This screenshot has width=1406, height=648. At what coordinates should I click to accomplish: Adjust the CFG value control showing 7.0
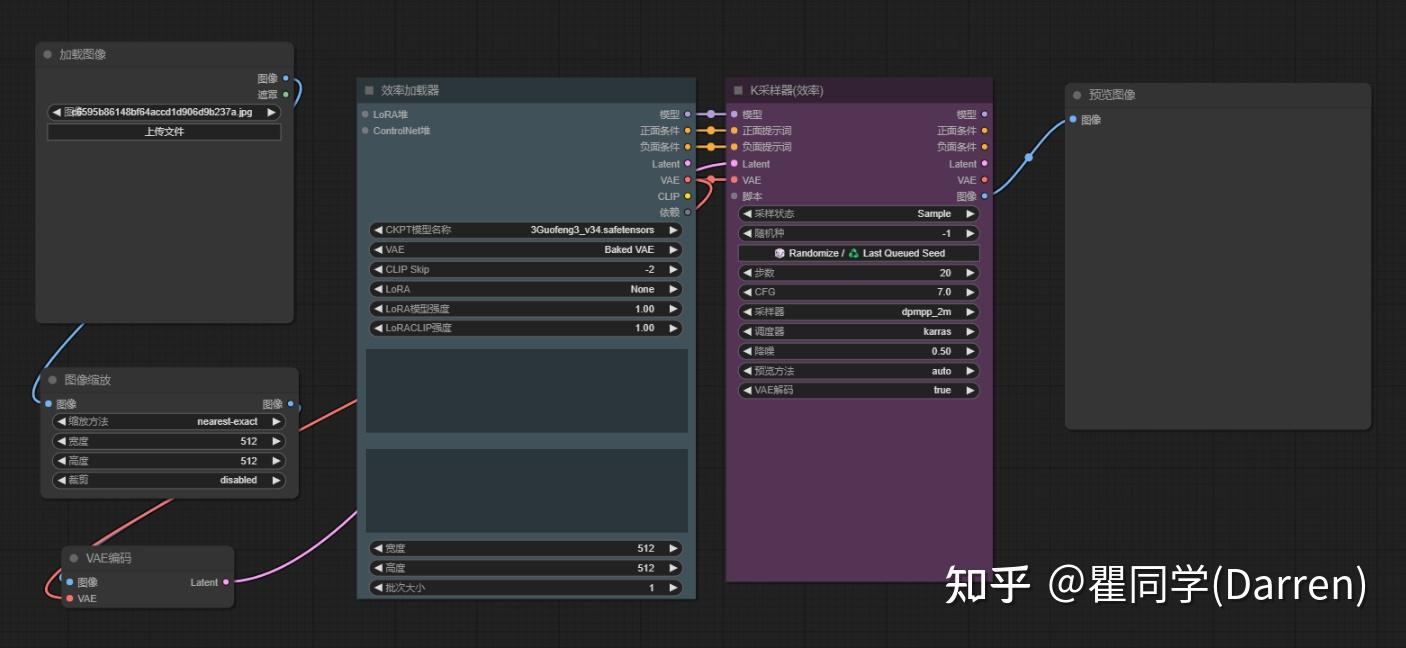tap(858, 291)
